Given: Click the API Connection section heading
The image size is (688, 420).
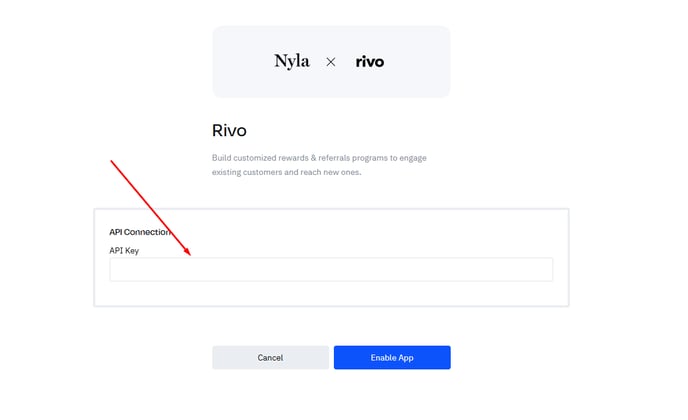Looking at the screenshot, I should tap(140, 232).
